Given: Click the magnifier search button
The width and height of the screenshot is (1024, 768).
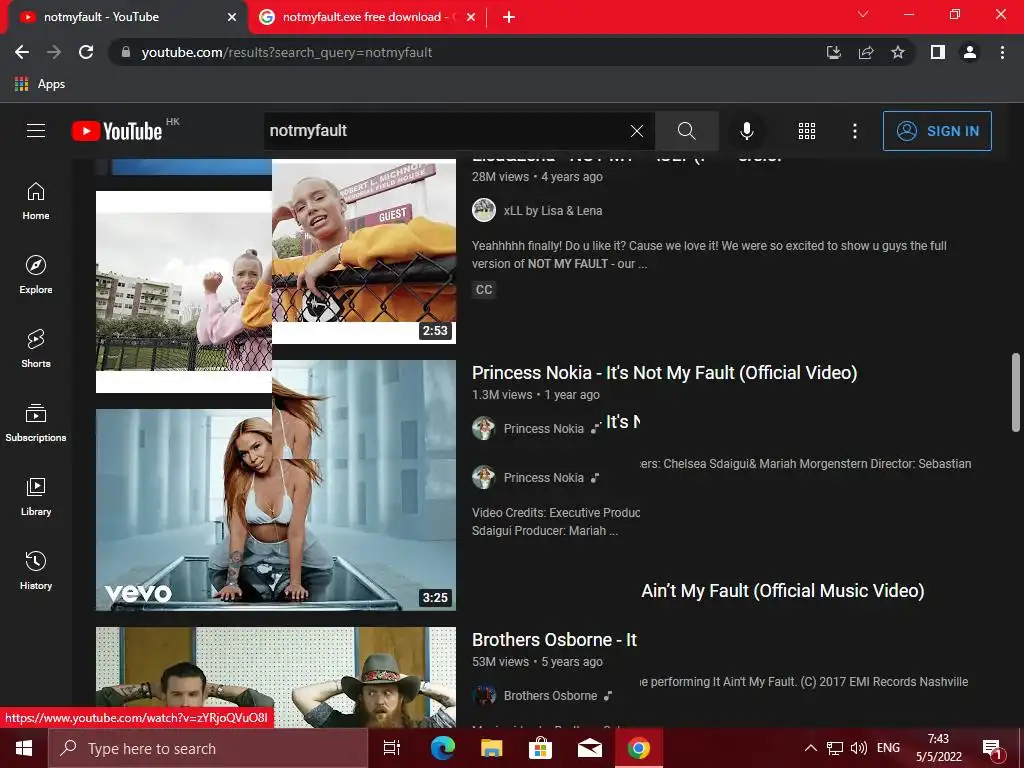Looking at the screenshot, I should (686, 131).
